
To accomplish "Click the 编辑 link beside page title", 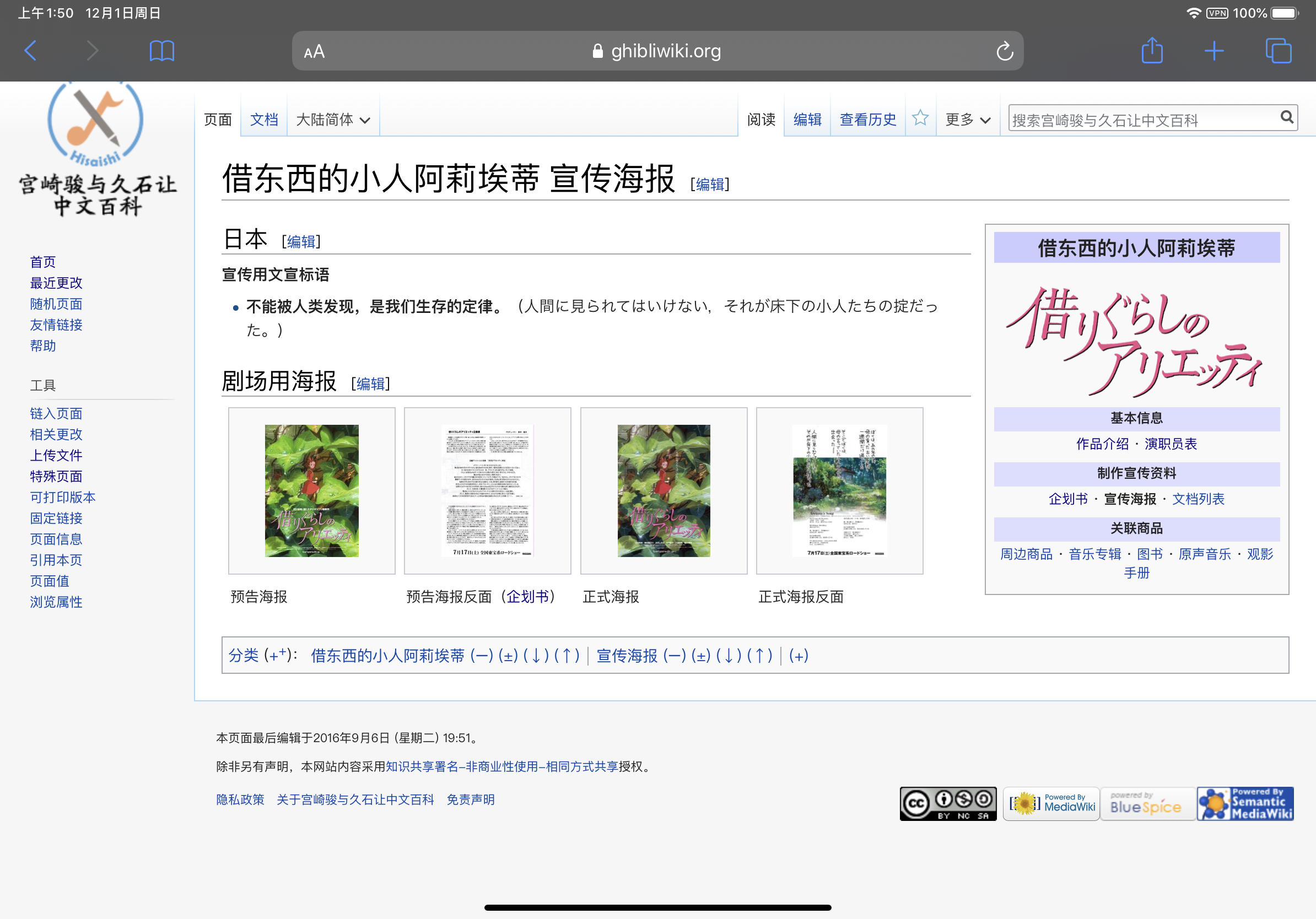I will coord(710,184).
